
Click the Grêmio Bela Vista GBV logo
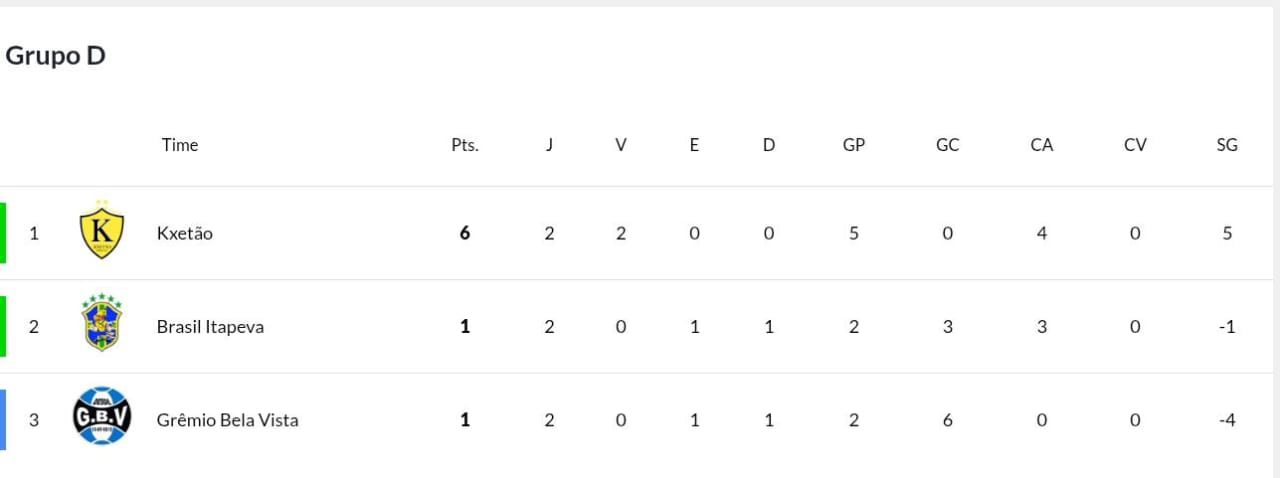click(x=101, y=416)
